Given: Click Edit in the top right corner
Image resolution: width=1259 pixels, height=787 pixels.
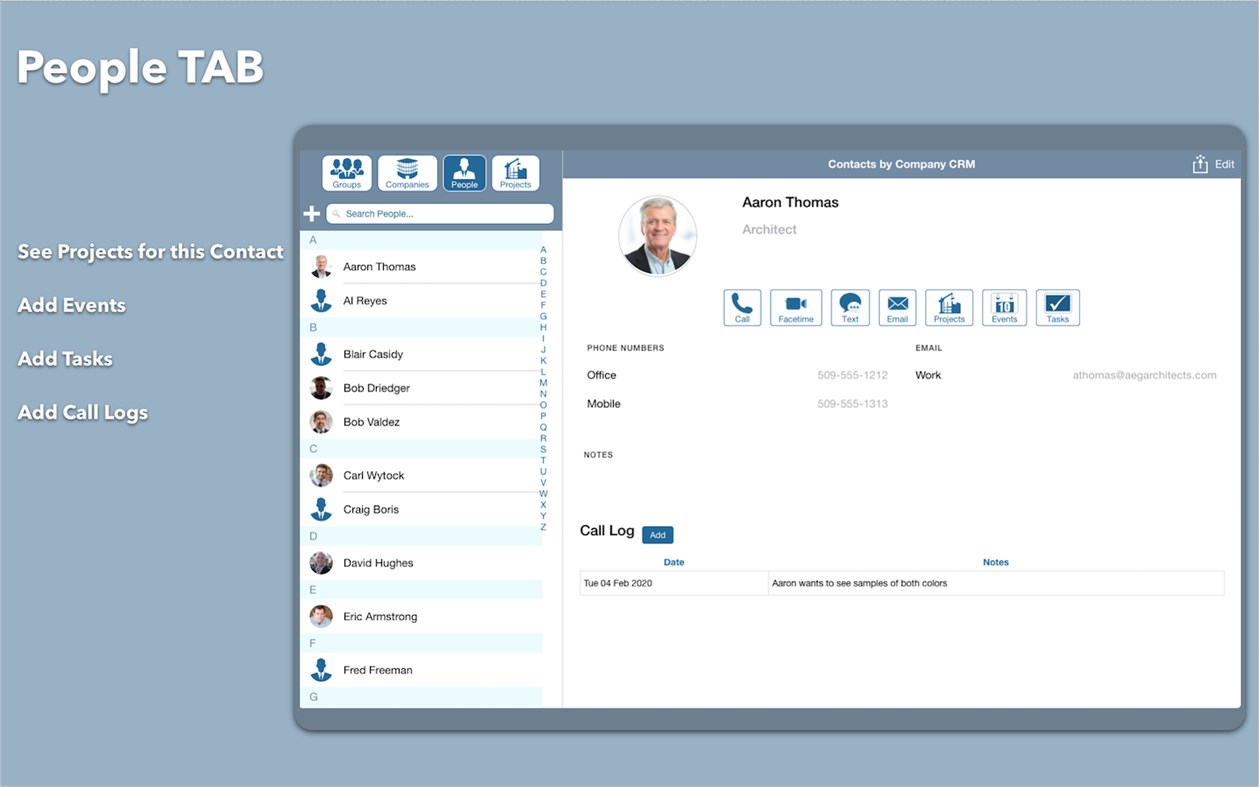Looking at the screenshot, I should click(1224, 163).
